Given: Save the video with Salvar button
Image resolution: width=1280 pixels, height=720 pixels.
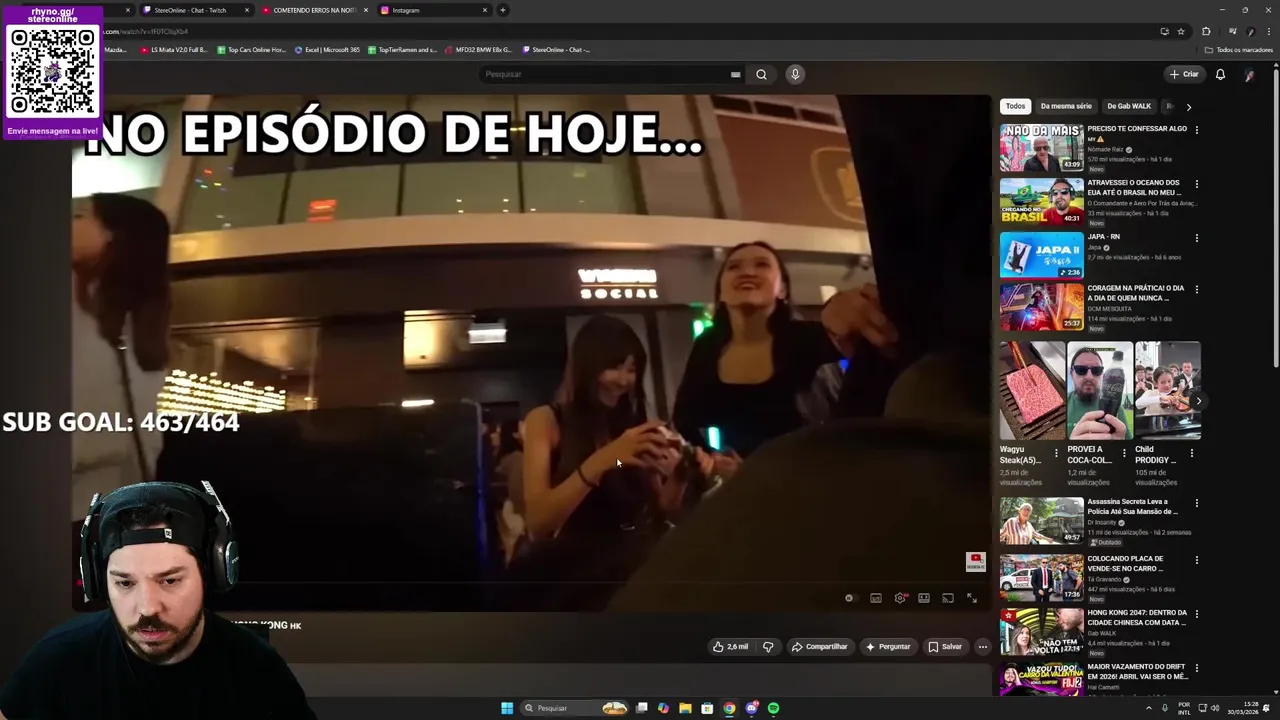Looking at the screenshot, I should click(944, 647).
